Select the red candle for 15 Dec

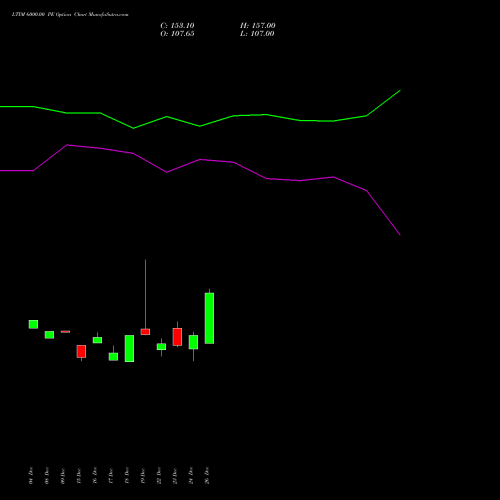(x=81, y=351)
